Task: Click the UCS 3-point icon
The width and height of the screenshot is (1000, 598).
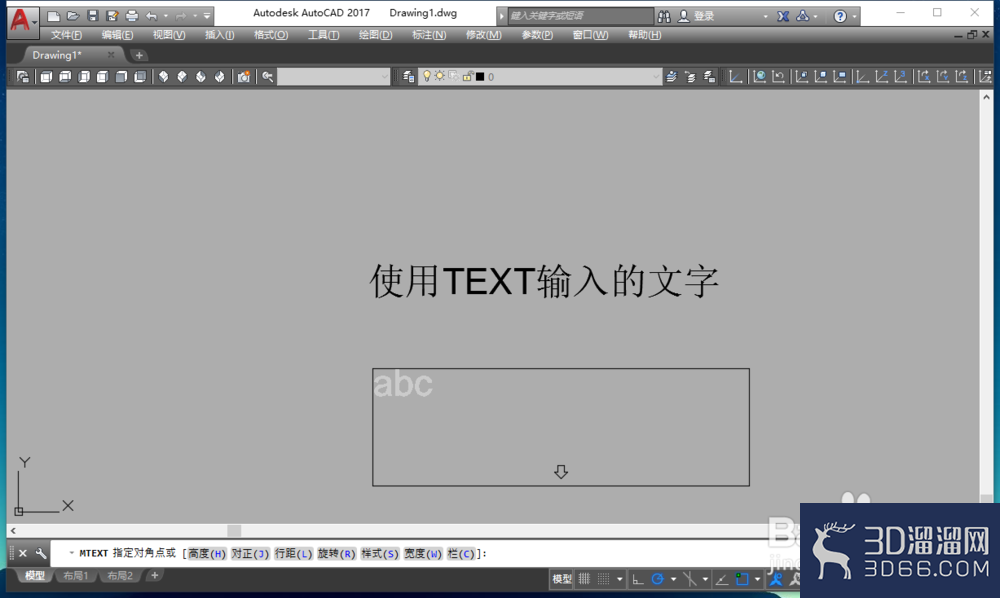Action: pos(901,77)
